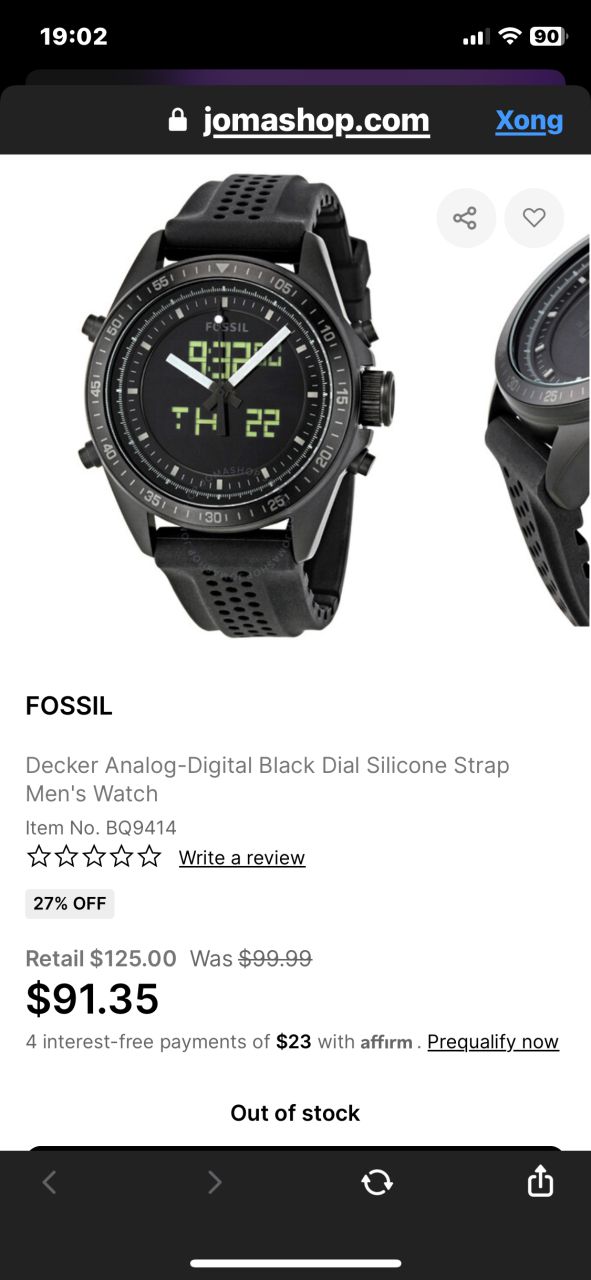Rate the watch with the fifth star
The image size is (591, 1280).
point(149,856)
